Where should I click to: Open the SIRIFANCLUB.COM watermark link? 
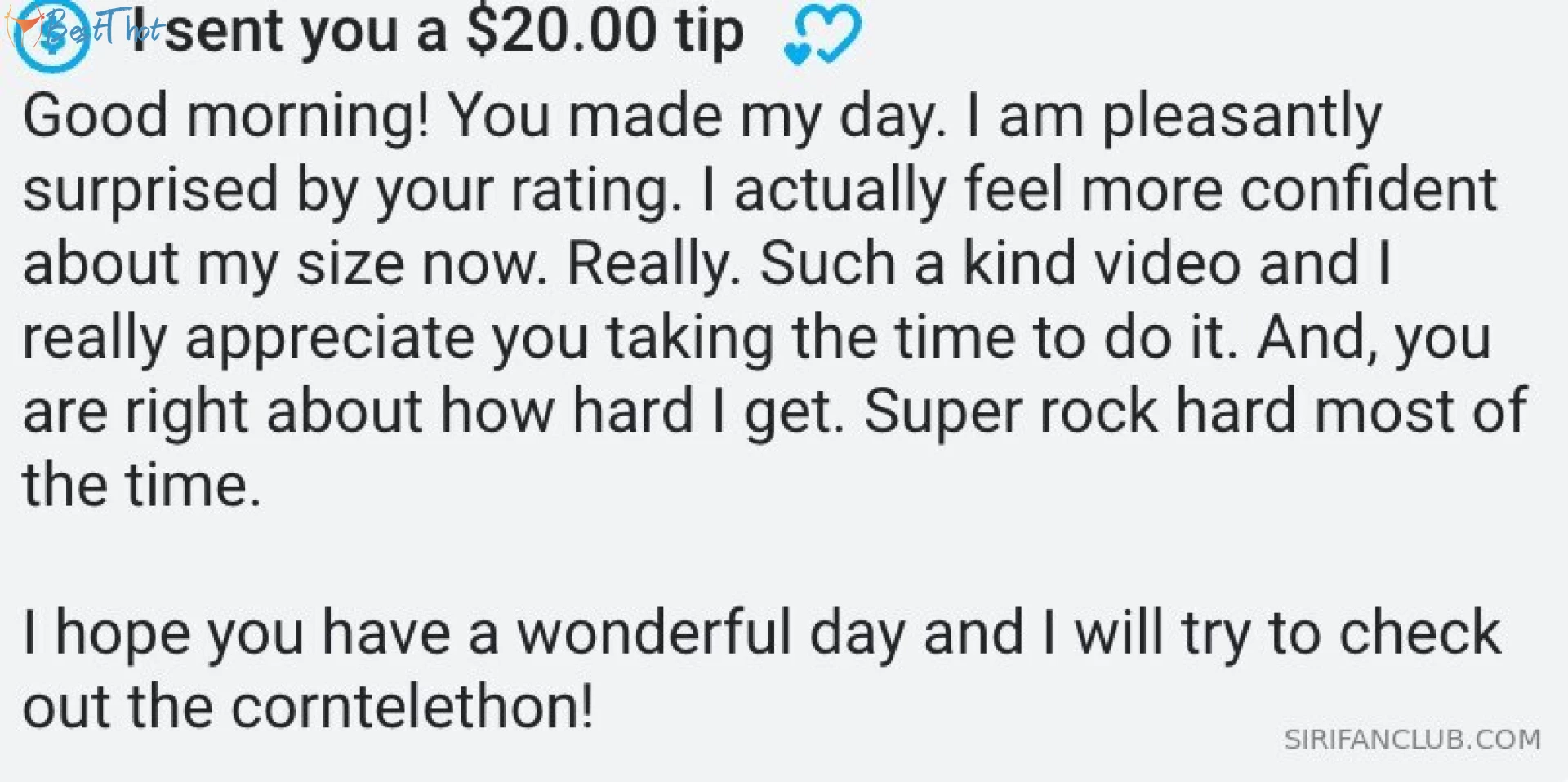click(1412, 740)
